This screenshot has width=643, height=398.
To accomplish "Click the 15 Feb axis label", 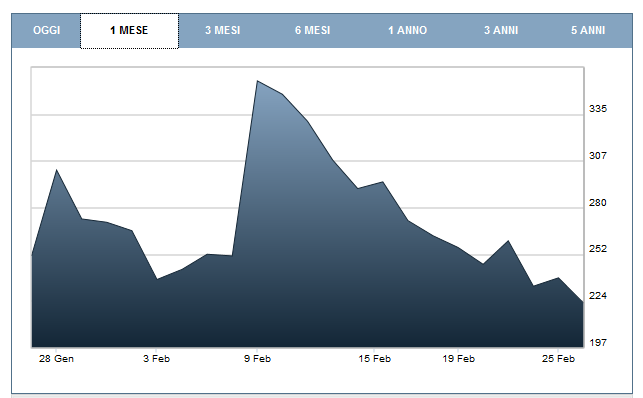I will click(x=374, y=359).
